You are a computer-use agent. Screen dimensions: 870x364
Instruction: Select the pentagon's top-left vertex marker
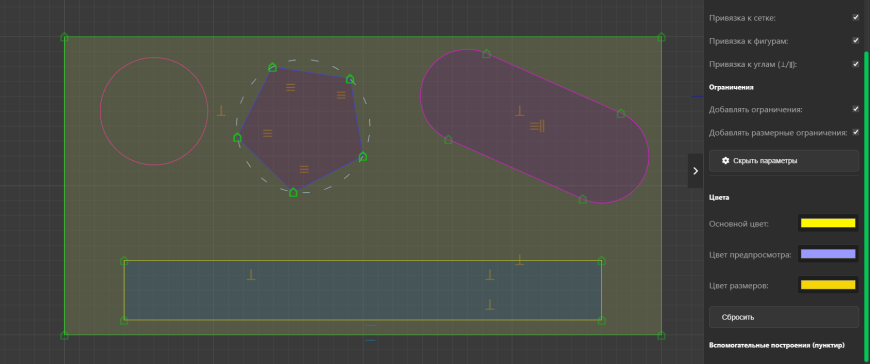click(x=272, y=68)
